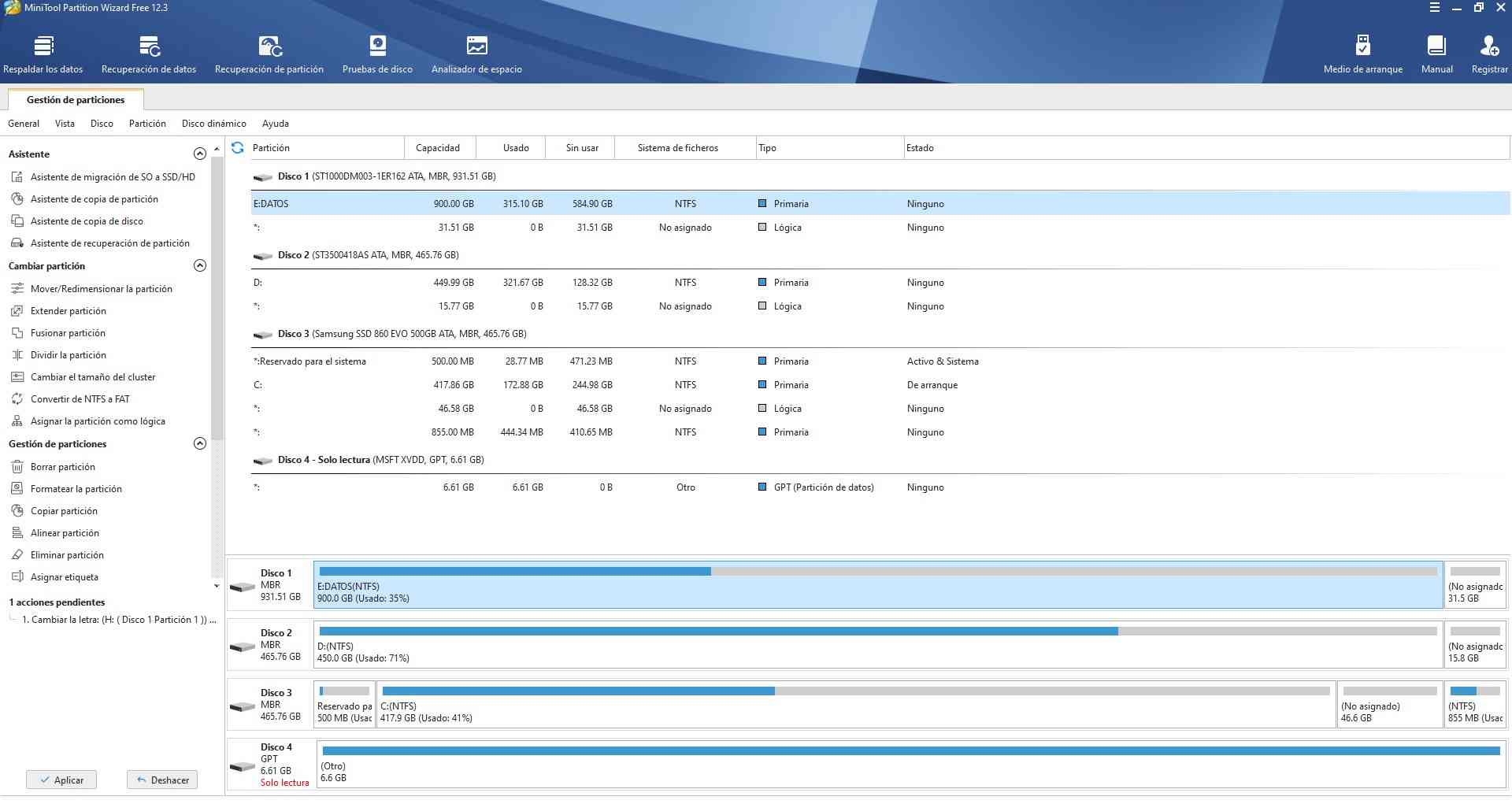Refresh the partition list icon
The image size is (1512, 804).
pos(238,147)
